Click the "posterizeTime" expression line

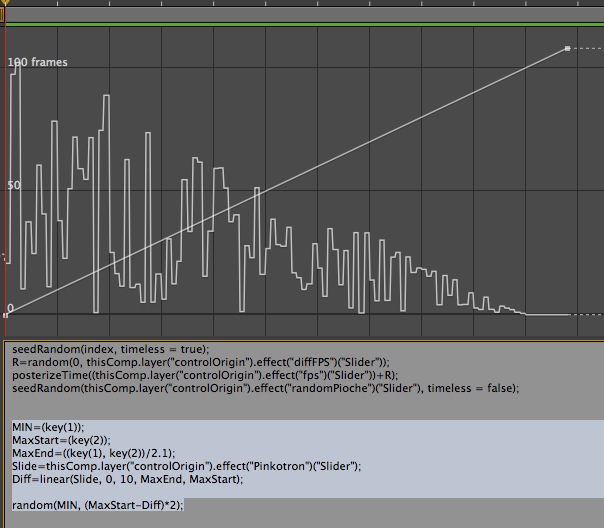tap(205, 375)
